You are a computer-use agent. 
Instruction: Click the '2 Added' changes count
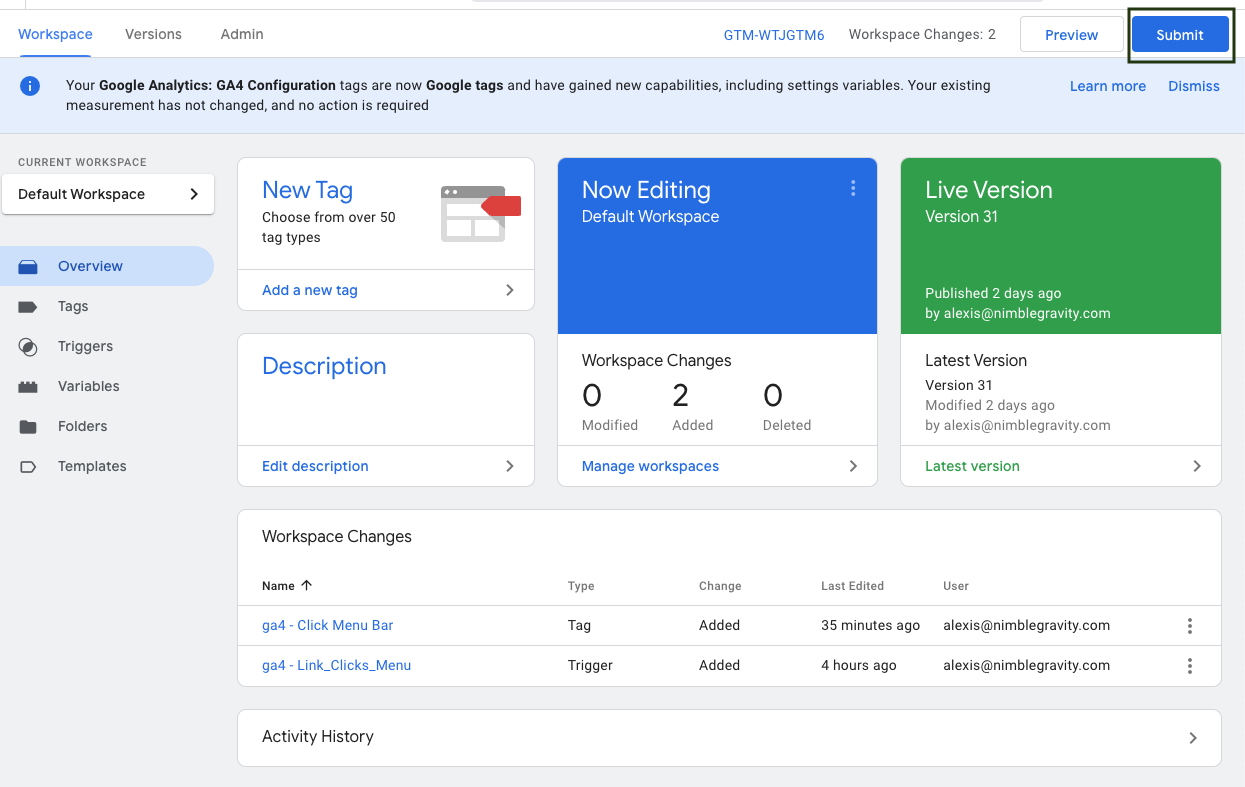click(692, 407)
